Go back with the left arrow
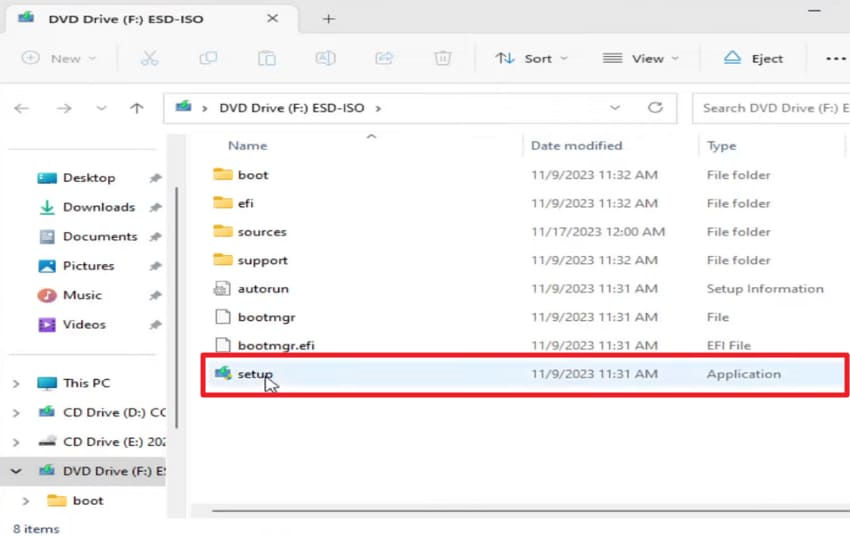 tap(21, 108)
